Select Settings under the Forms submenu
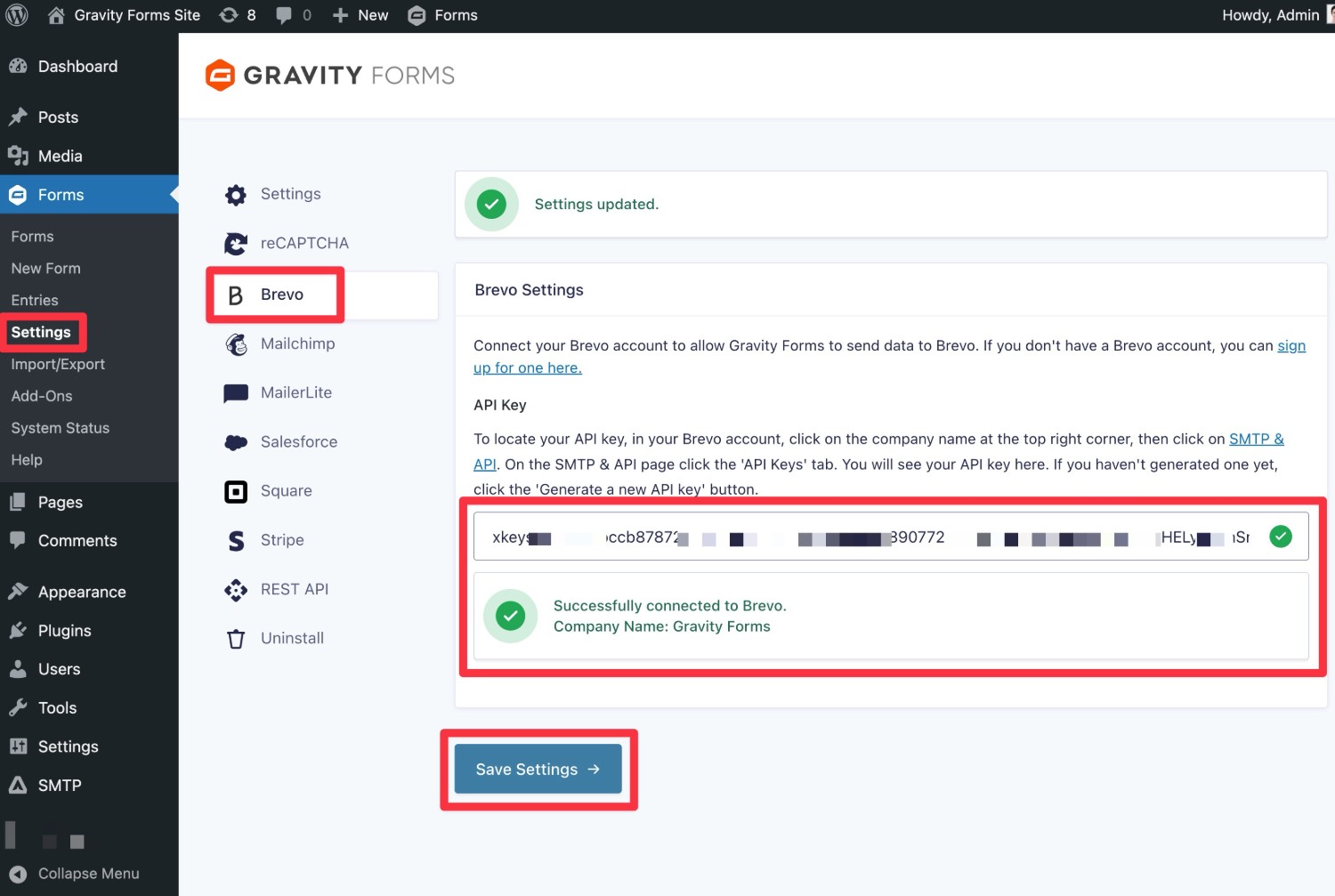The width and height of the screenshot is (1335, 896). [41, 333]
